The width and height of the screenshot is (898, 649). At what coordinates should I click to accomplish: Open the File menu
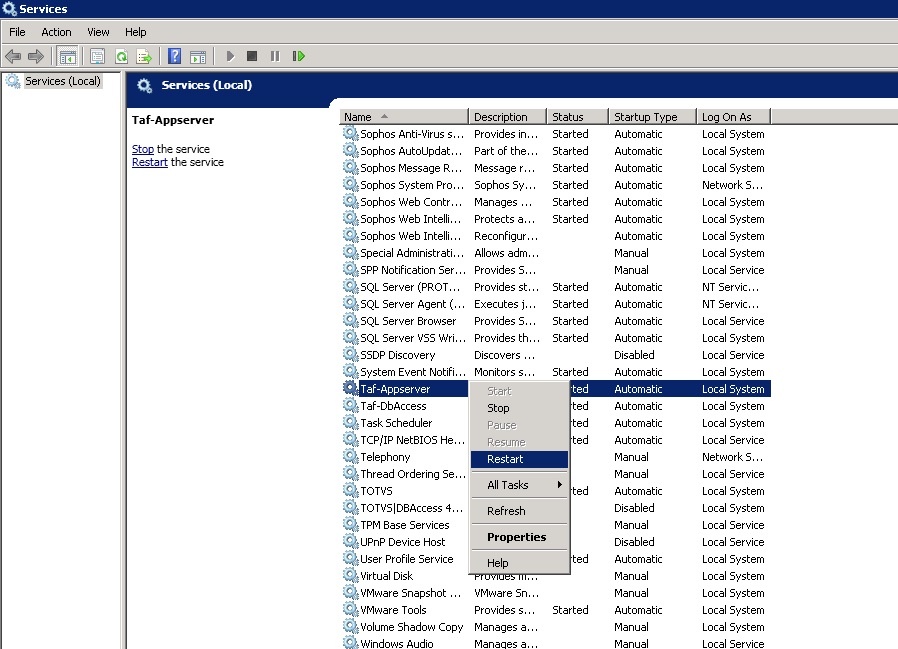click(17, 32)
